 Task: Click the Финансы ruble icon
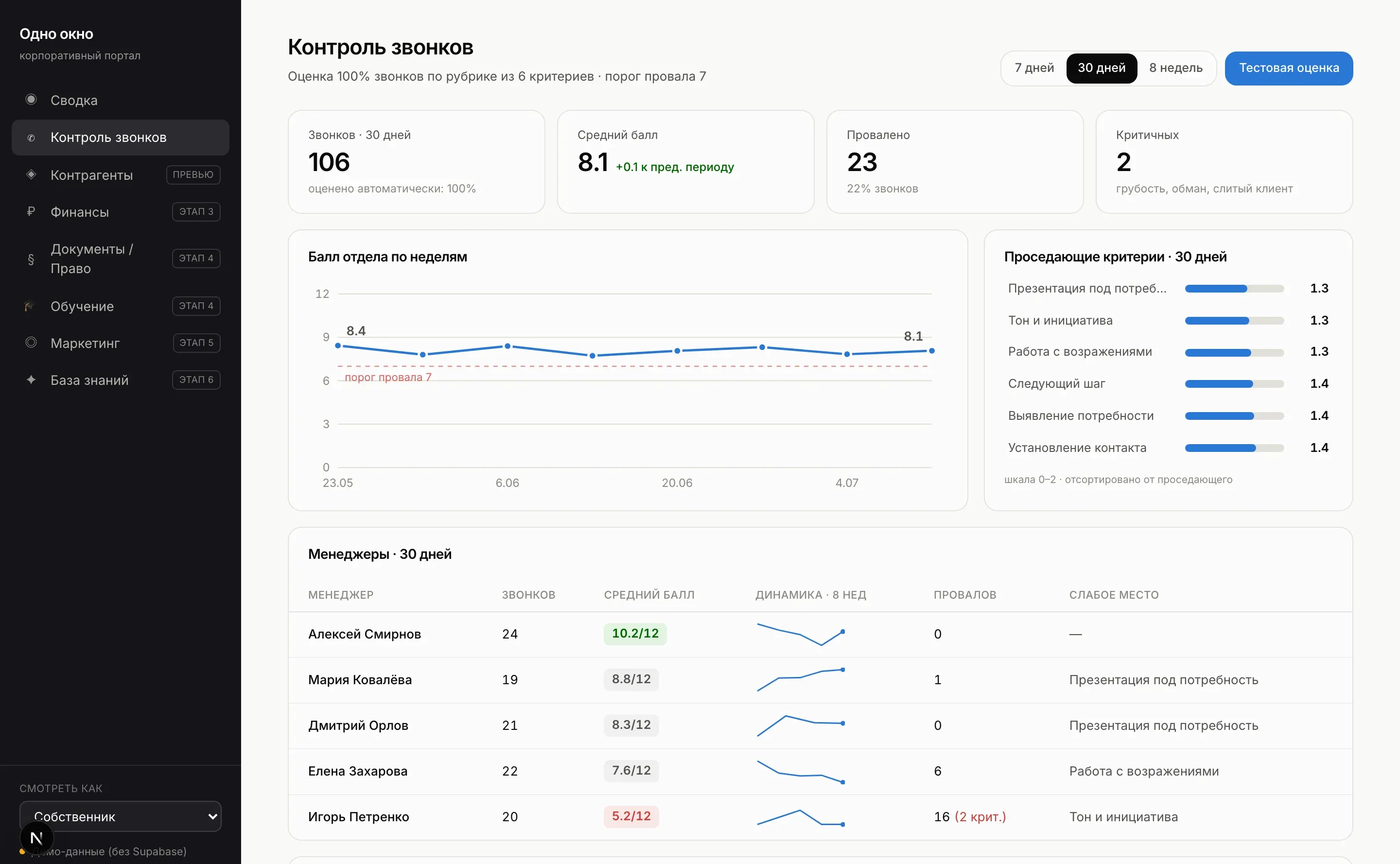pyautogui.click(x=32, y=211)
